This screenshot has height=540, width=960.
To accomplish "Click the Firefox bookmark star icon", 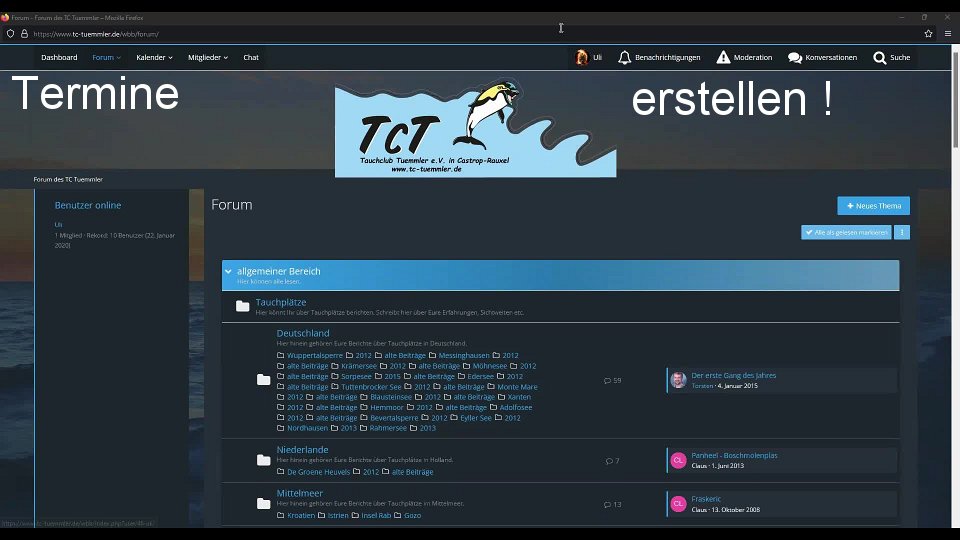I will [x=928, y=33].
